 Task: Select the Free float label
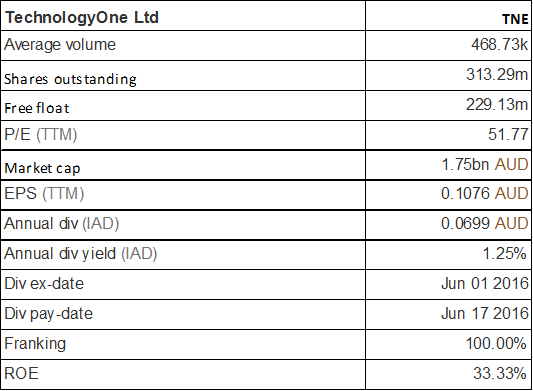[x=37, y=108]
